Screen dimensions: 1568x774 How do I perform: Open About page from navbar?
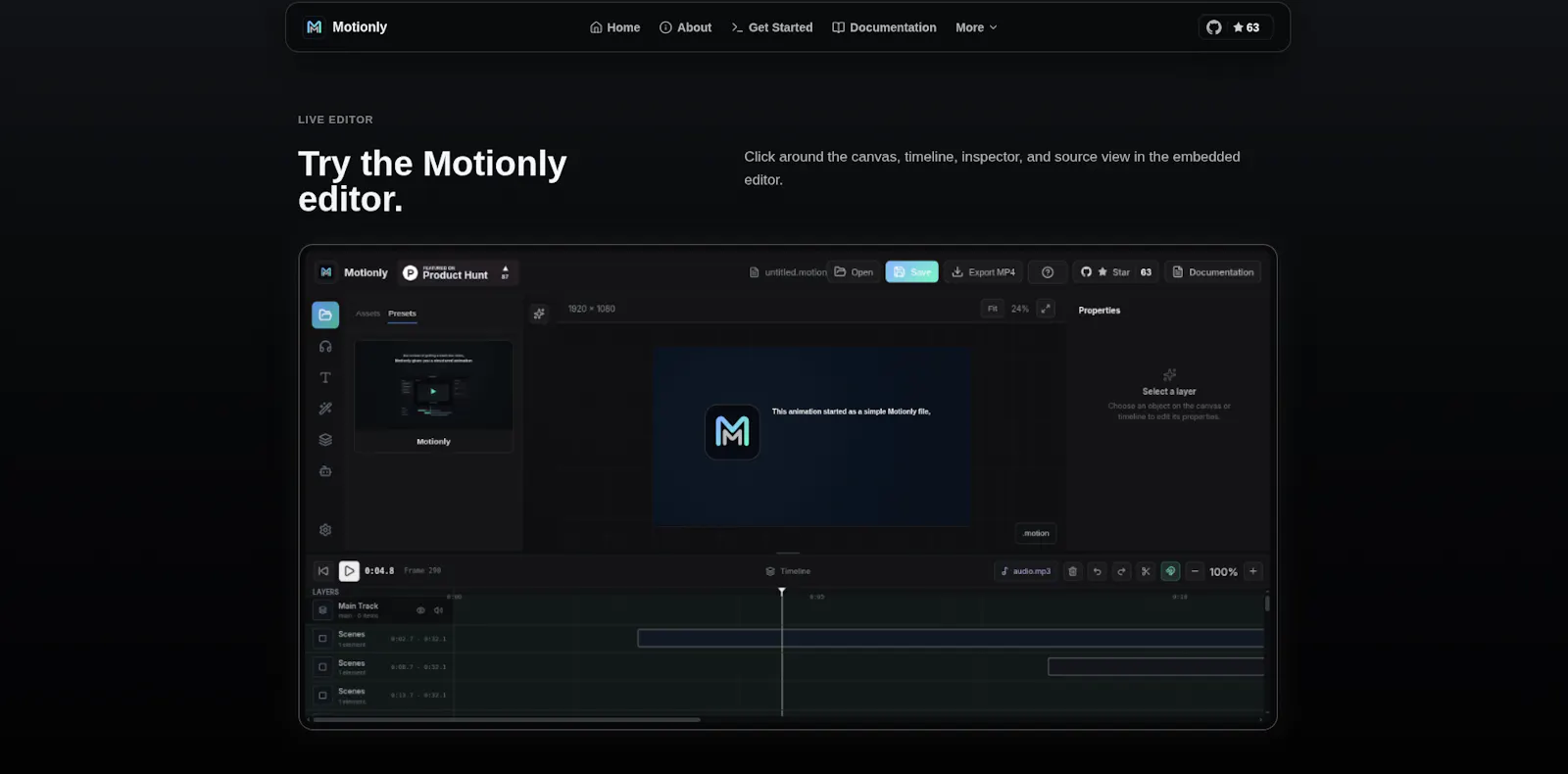tap(685, 27)
